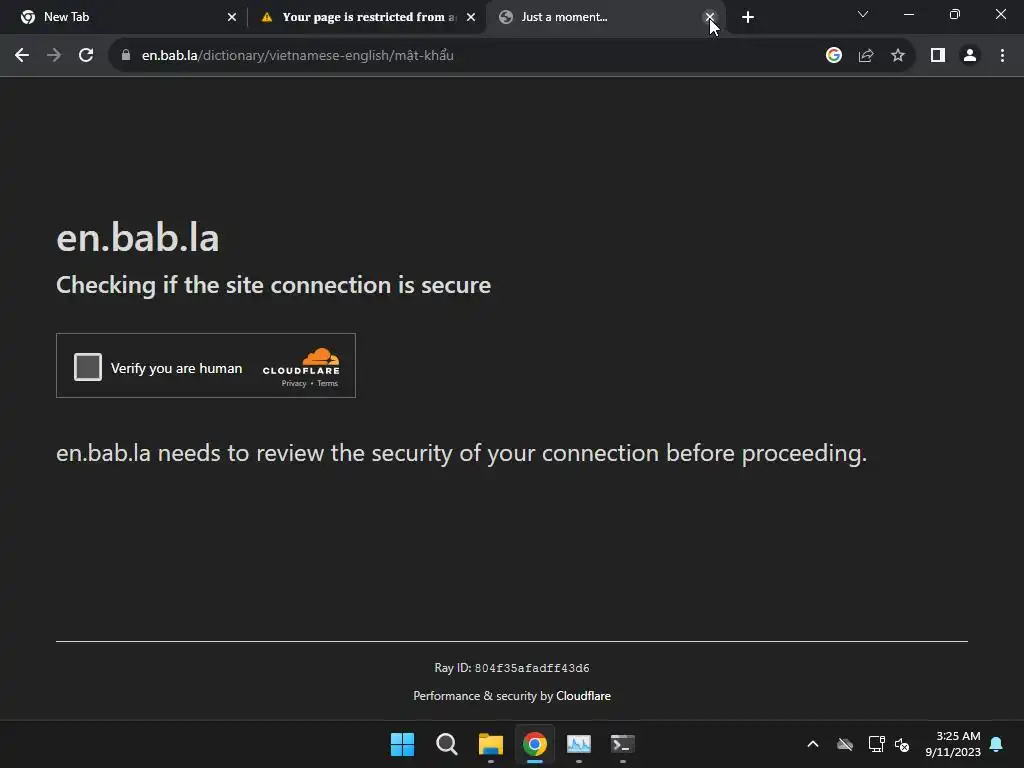The width and height of the screenshot is (1024, 768).
Task: Open the Chrome profile menu
Action: pyautogui.click(x=970, y=56)
